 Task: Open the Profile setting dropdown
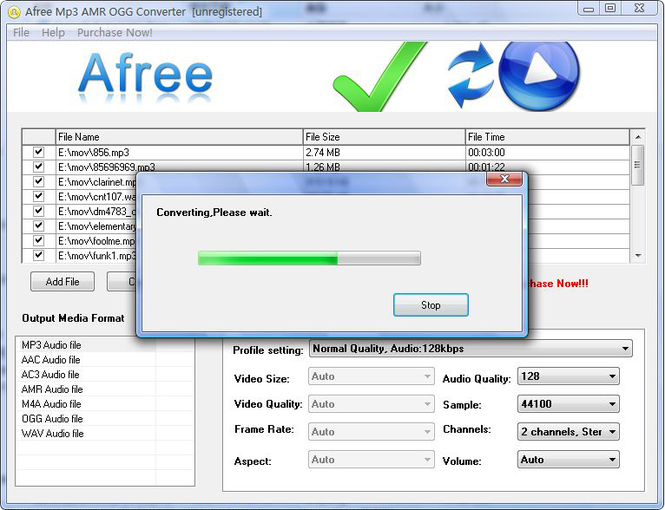click(471, 349)
